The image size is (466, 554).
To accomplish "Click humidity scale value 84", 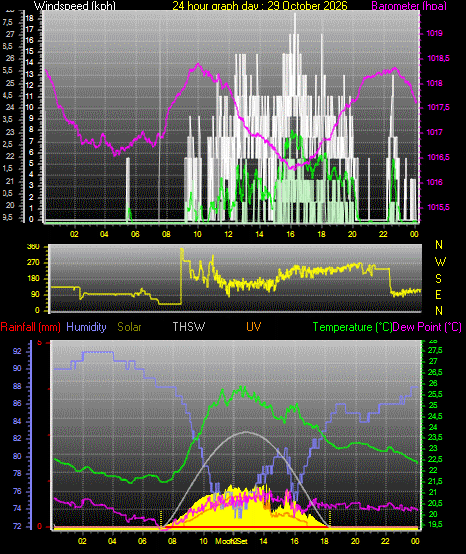I will (x=17, y=422).
